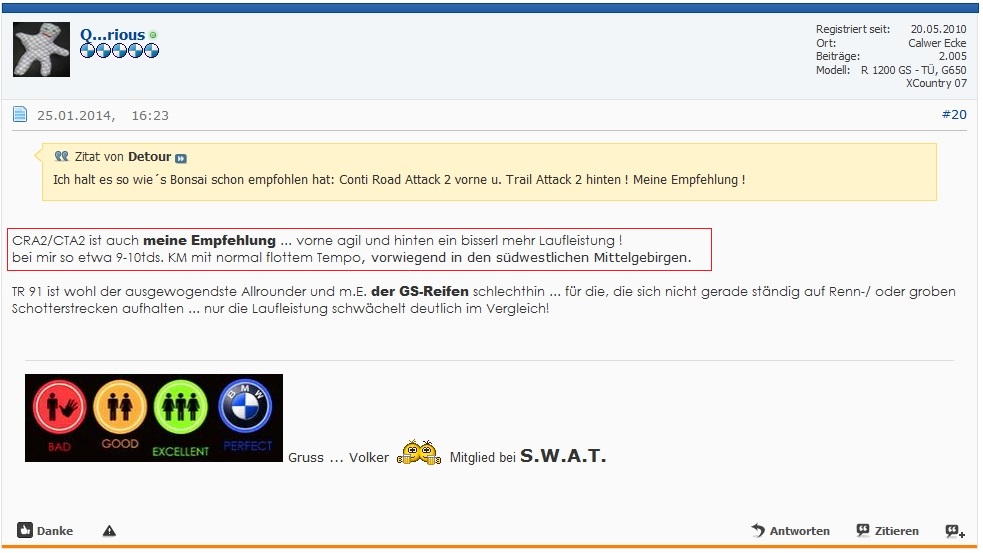Image resolution: width=983 pixels, height=553 pixels.
Task: Report post using the warning triangle icon
Action: click(109, 531)
